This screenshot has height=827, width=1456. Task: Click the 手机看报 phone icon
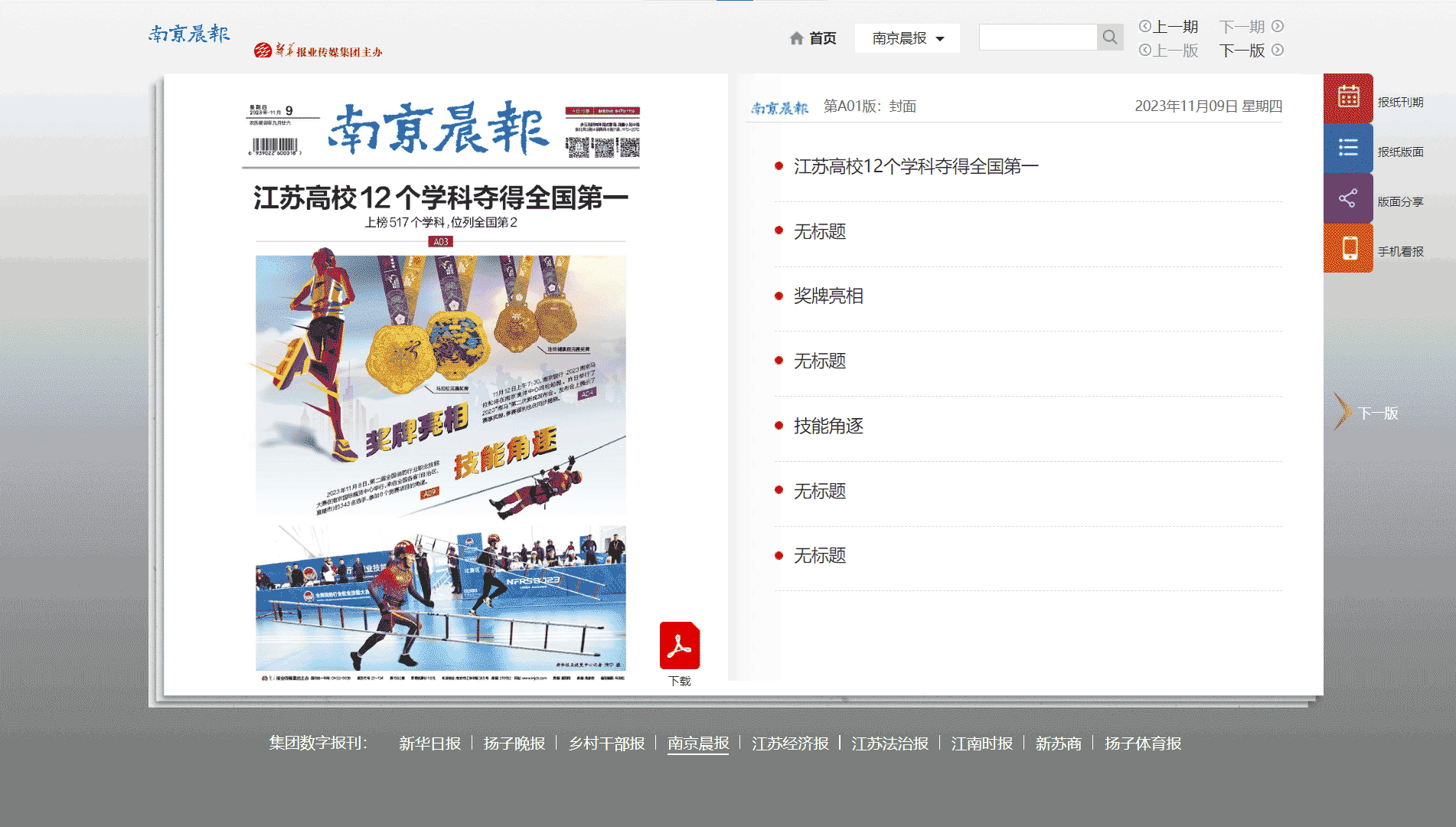point(1348,248)
